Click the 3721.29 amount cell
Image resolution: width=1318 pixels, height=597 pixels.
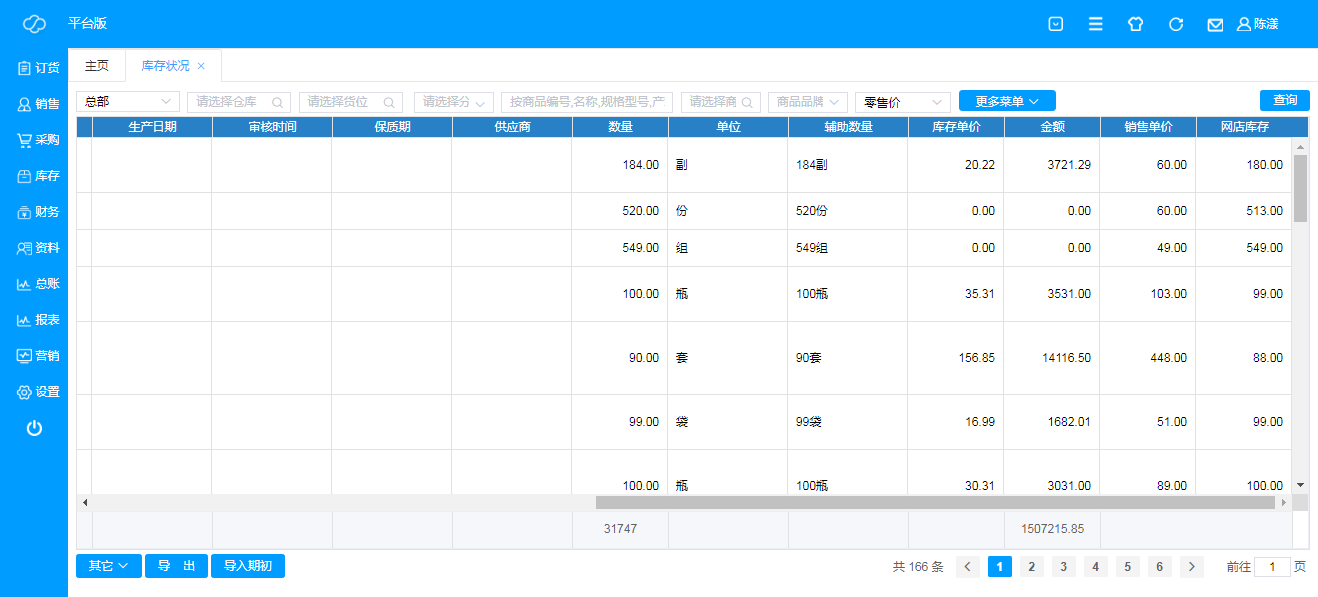coord(1052,165)
